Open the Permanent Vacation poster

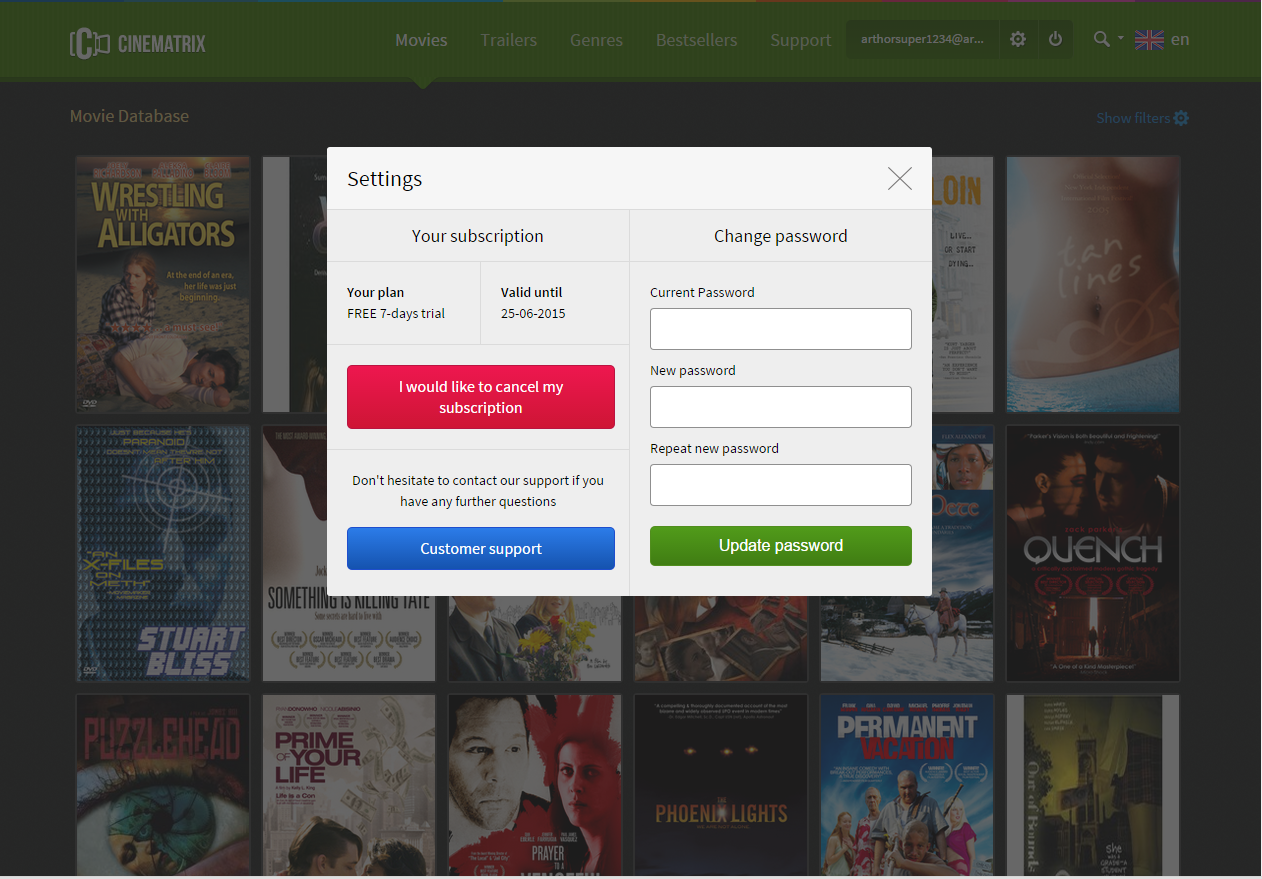(907, 785)
